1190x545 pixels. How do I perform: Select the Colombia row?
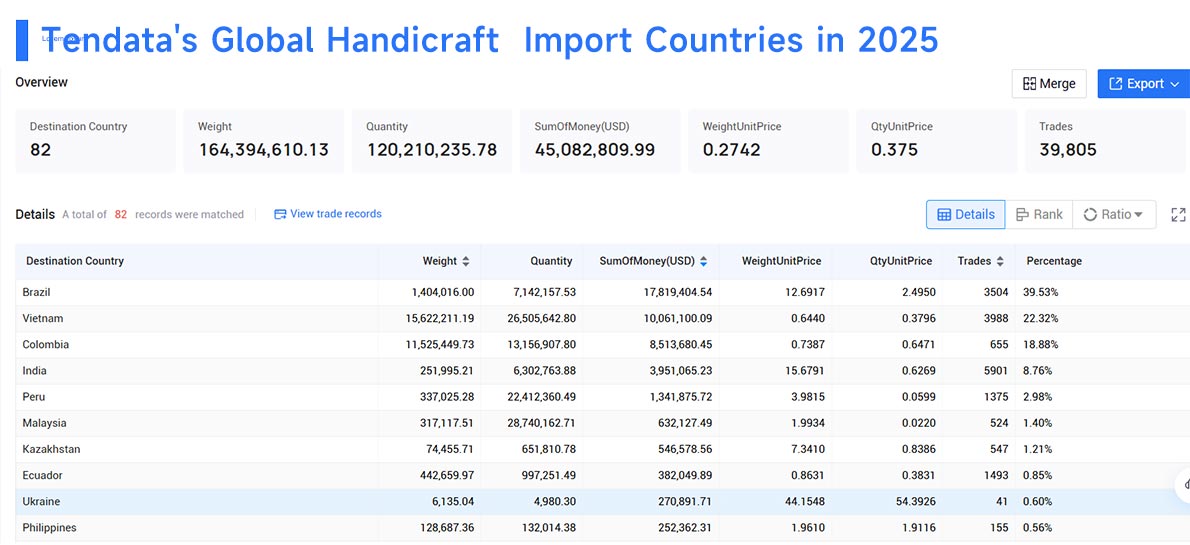[603, 345]
